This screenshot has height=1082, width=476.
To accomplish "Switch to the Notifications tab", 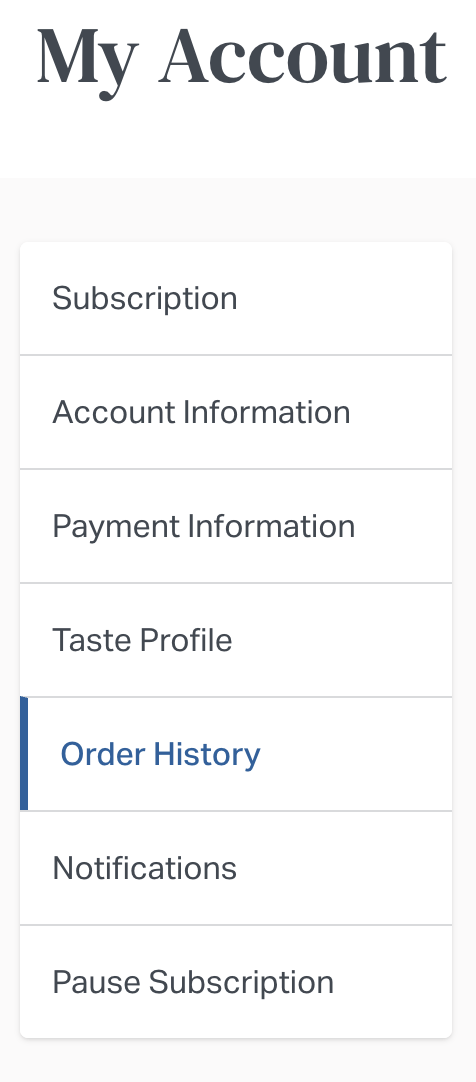I will (236, 867).
